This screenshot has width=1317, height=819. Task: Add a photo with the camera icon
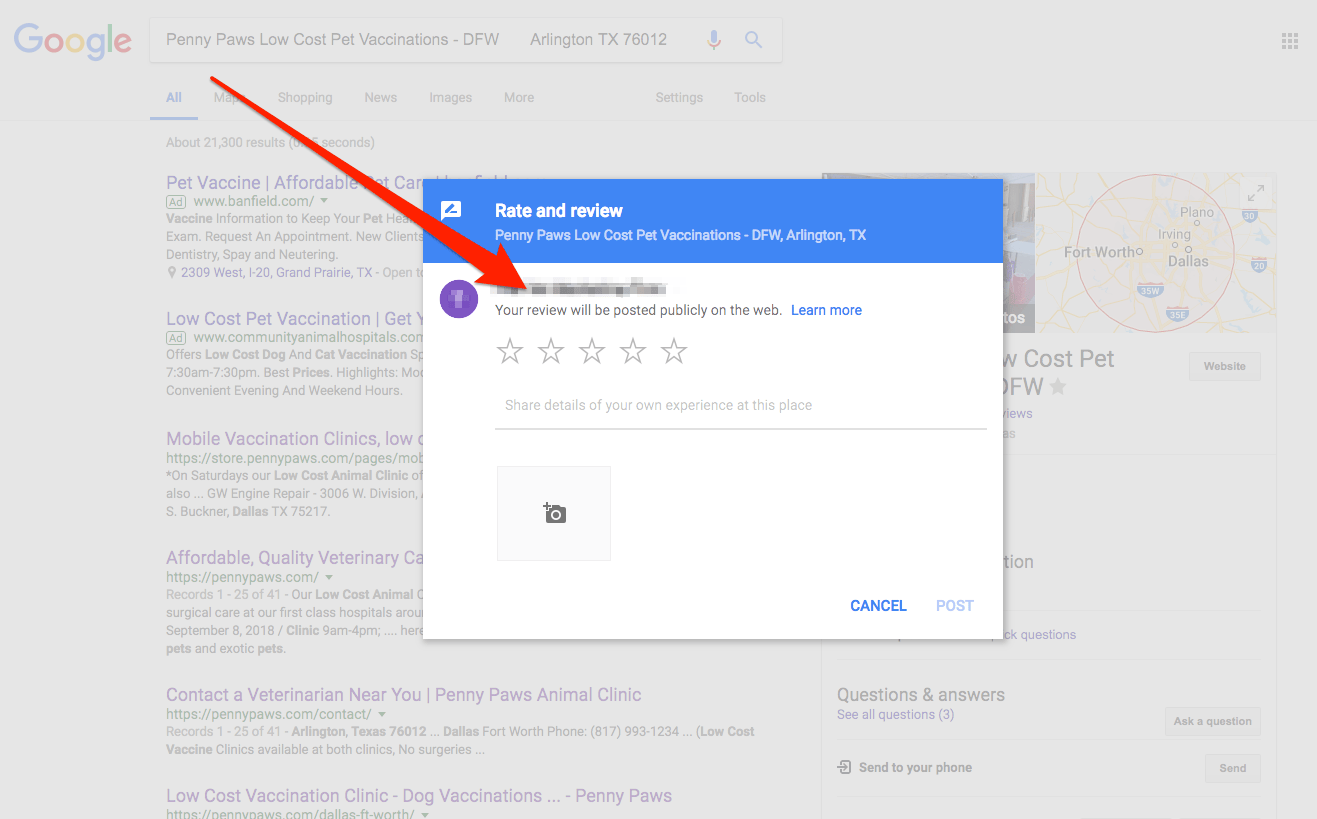pyautogui.click(x=554, y=513)
